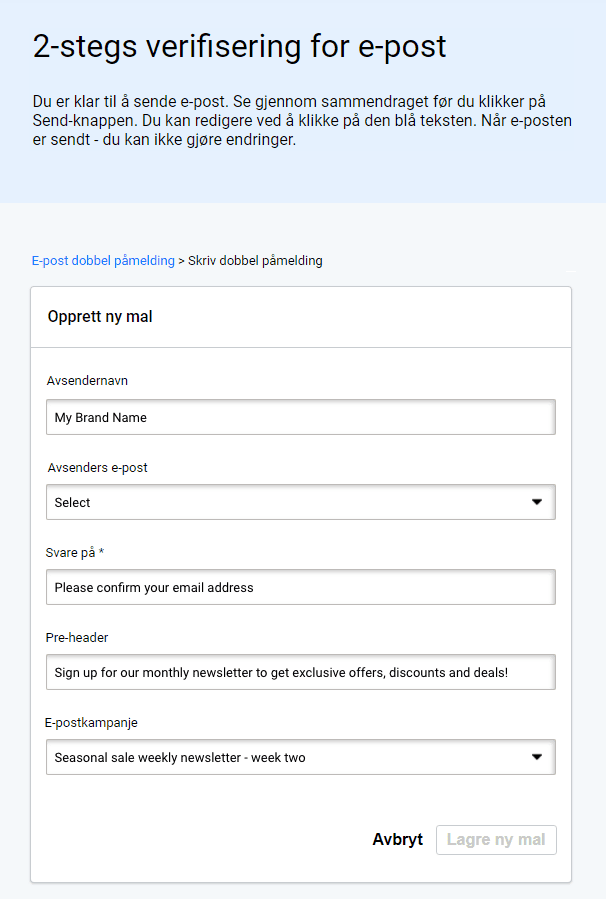Click inside the Pre-header input field
Viewport: 606px width, 899px height.
300,672
